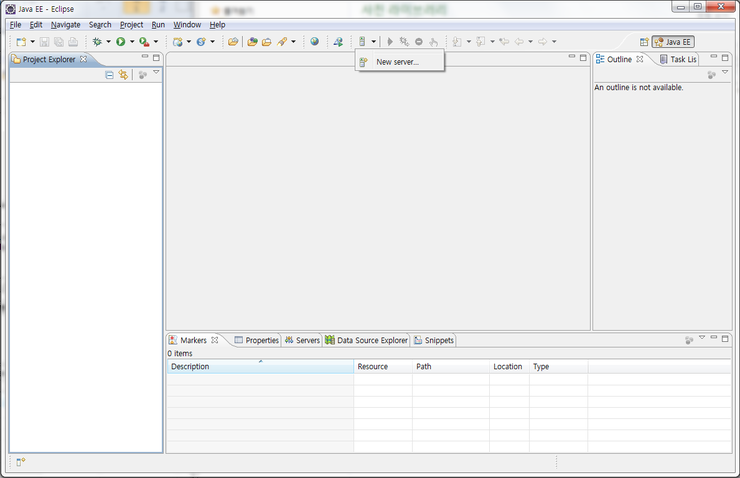Open the Project Explorer view menu triangle
This screenshot has width=740, height=478.
[156, 72]
